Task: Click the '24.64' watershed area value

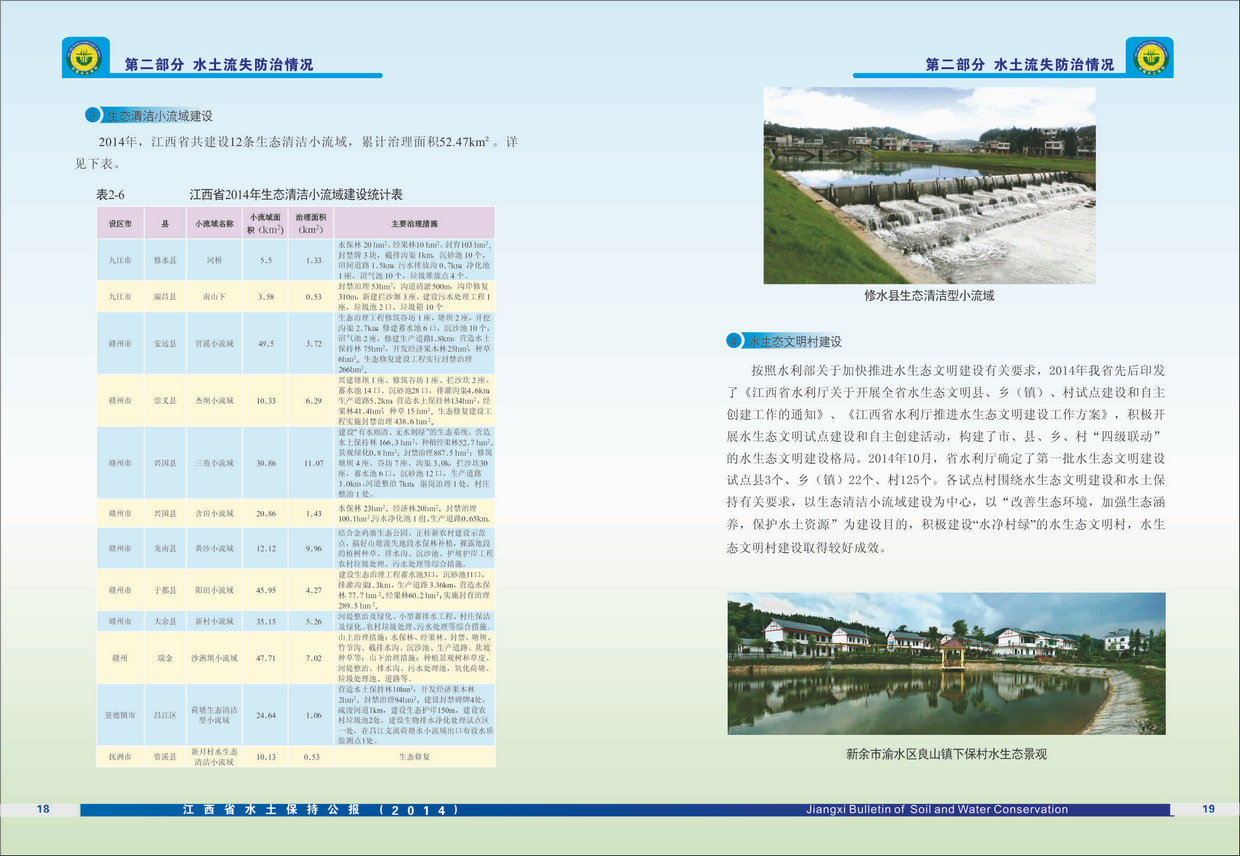Action: point(266,716)
